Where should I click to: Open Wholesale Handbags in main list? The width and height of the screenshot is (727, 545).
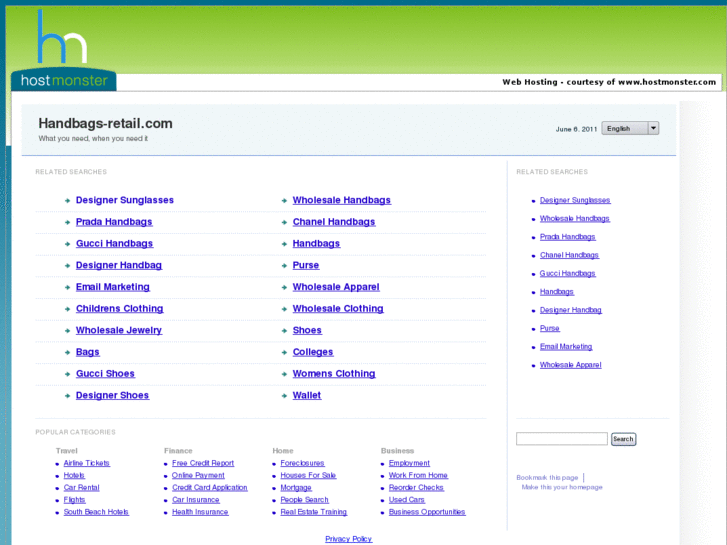pyautogui.click(x=342, y=200)
